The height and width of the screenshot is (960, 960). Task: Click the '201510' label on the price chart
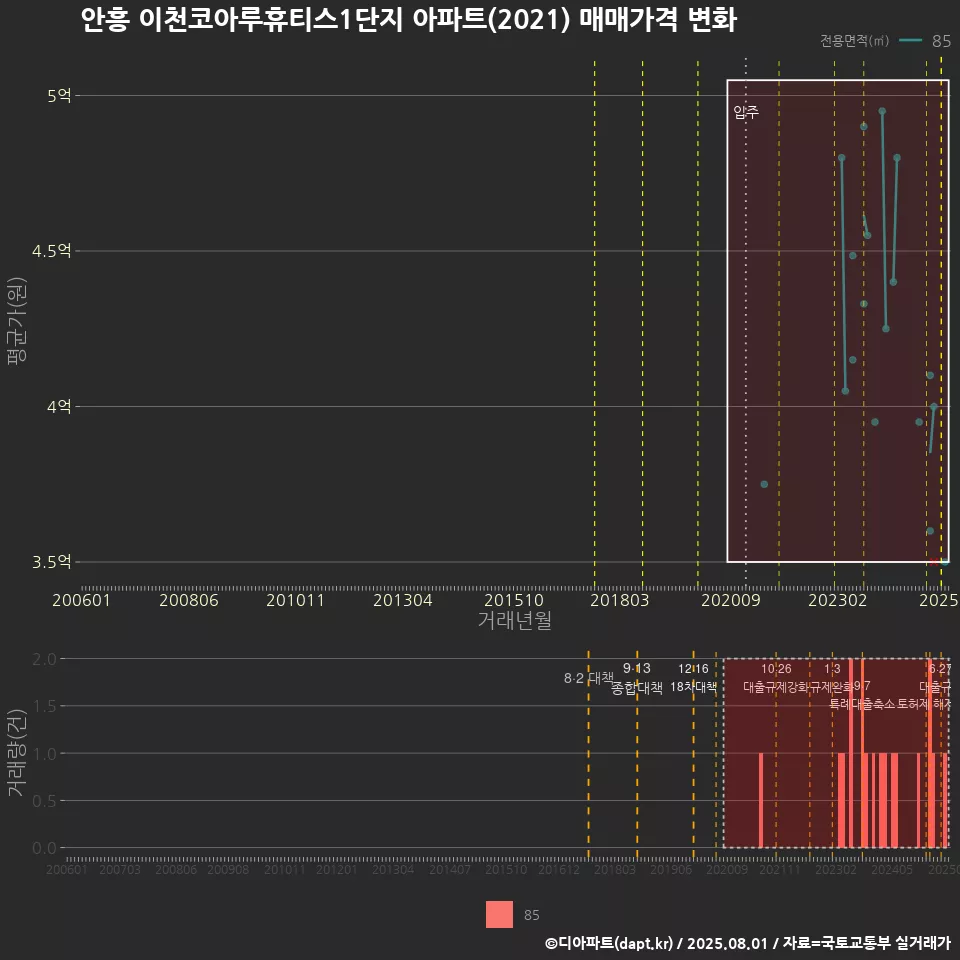coord(514,600)
